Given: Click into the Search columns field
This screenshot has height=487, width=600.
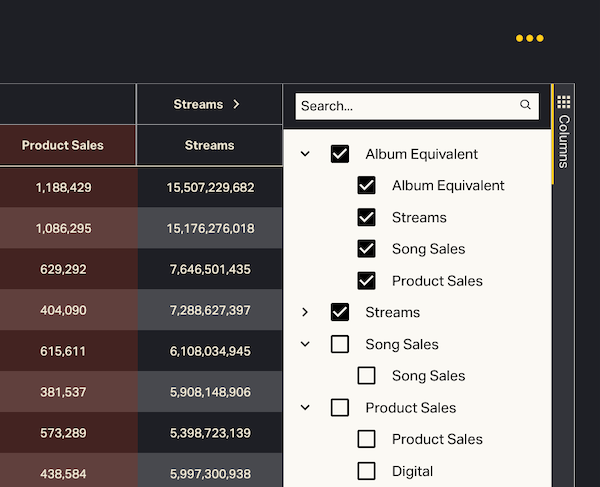Looking at the screenshot, I should [405, 106].
